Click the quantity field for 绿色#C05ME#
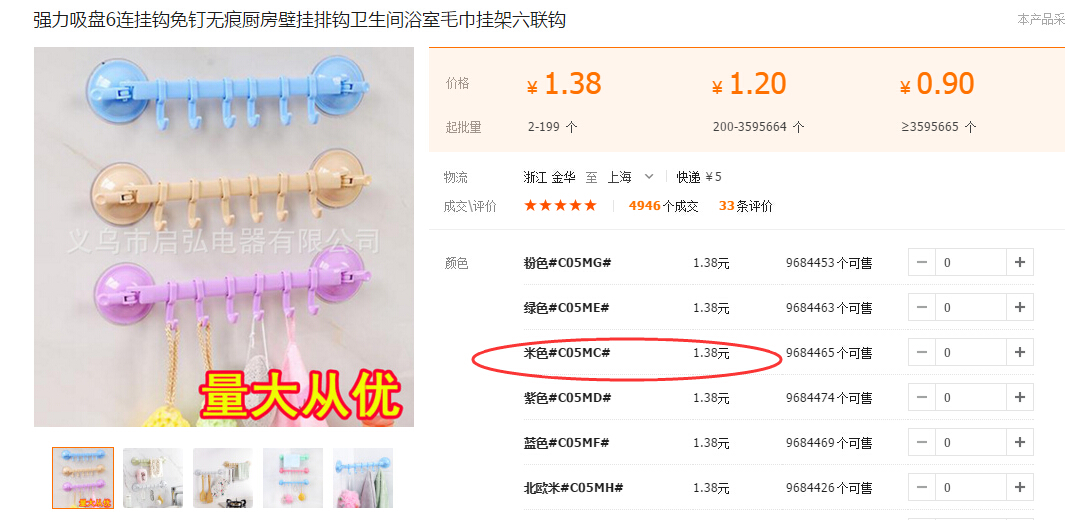This screenshot has width=1065, height=520. [x=971, y=308]
